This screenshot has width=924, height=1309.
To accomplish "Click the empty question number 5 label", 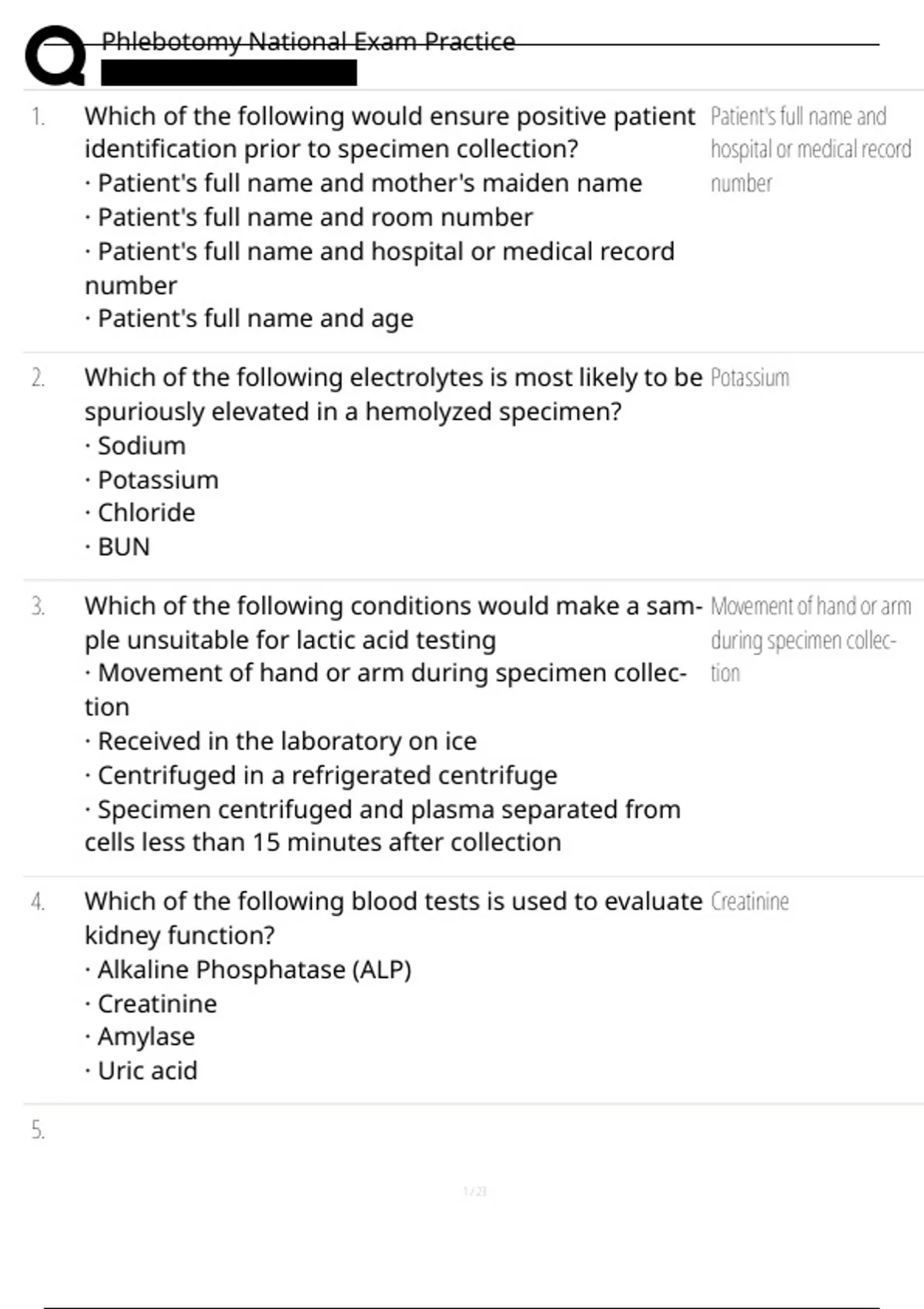I will [38, 1130].
